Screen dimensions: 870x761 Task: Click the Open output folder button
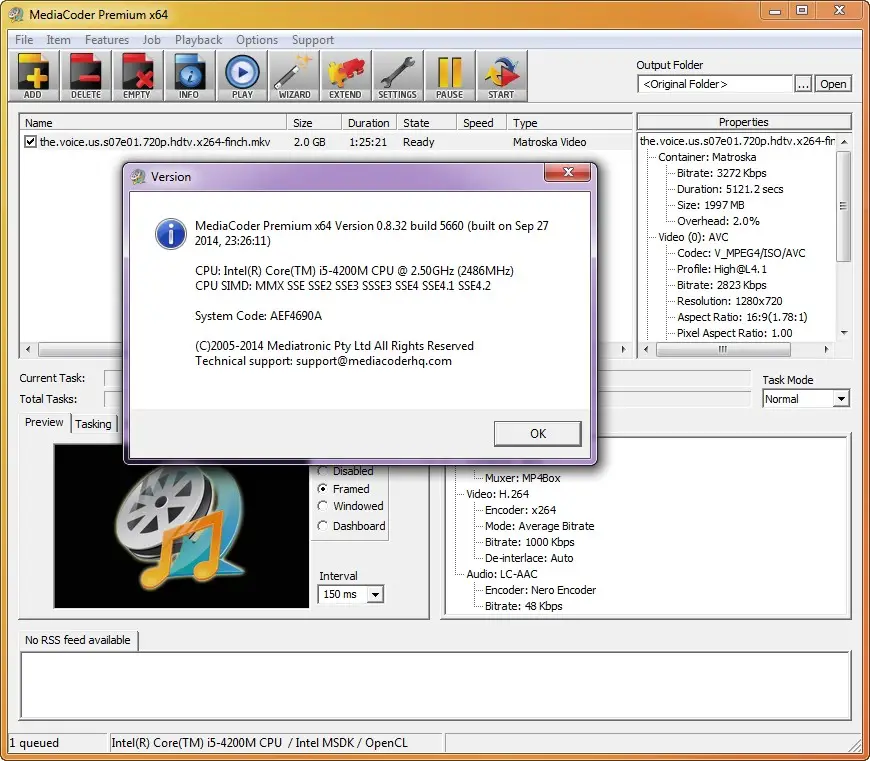[x=833, y=84]
